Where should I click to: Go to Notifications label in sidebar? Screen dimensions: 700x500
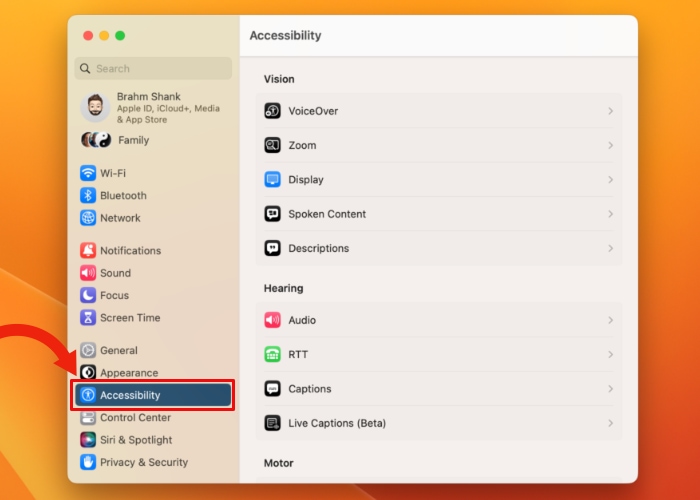click(x=130, y=250)
